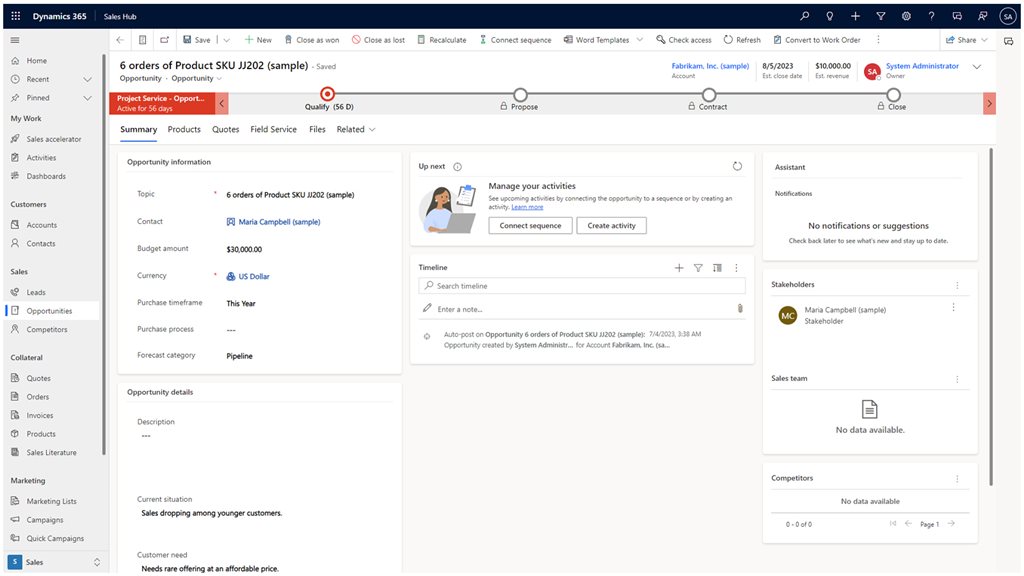Open the lightbulb assistant icon in top bar

click(x=829, y=16)
